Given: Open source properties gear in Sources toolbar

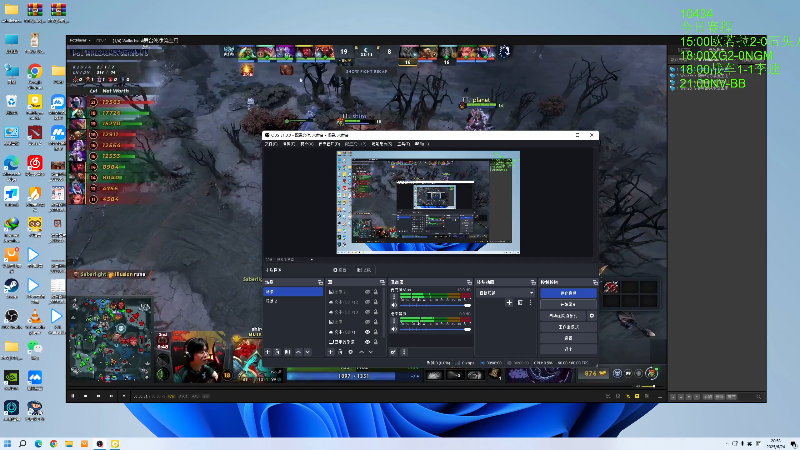Looking at the screenshot, I should coord(351,352).
